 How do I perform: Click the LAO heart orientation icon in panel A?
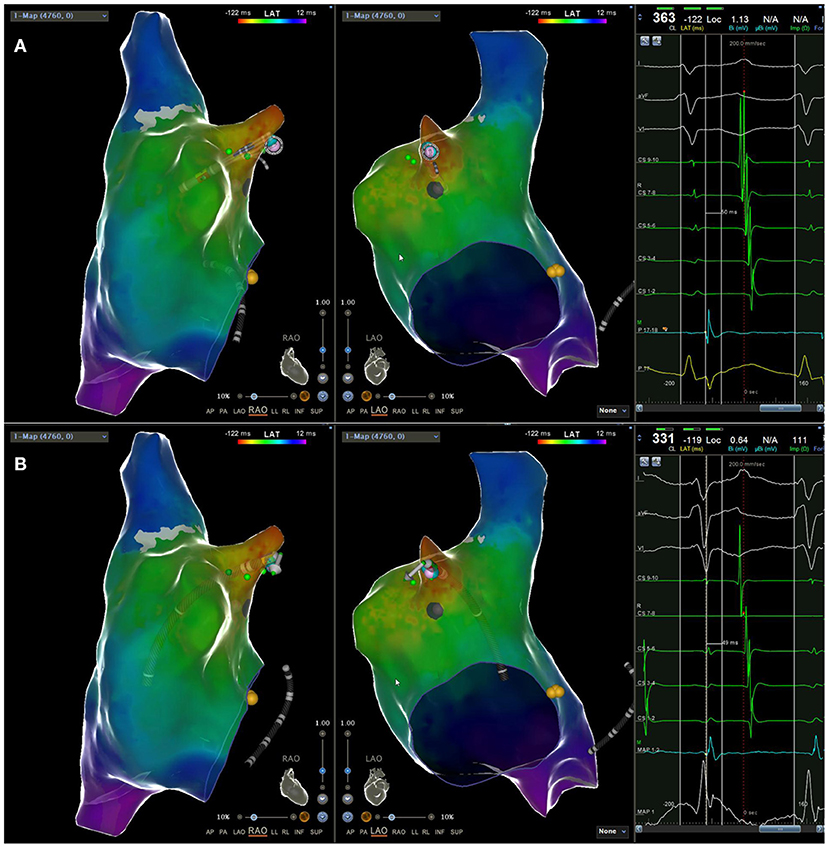click(x=376, y=366)
